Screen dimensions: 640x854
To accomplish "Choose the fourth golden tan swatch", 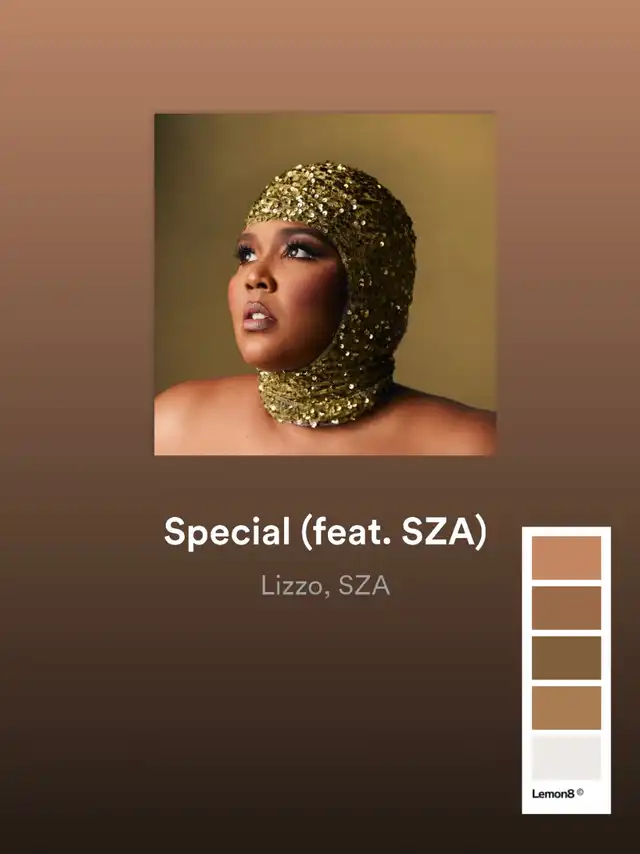I will pyautogui.click(x=566, y=708).
